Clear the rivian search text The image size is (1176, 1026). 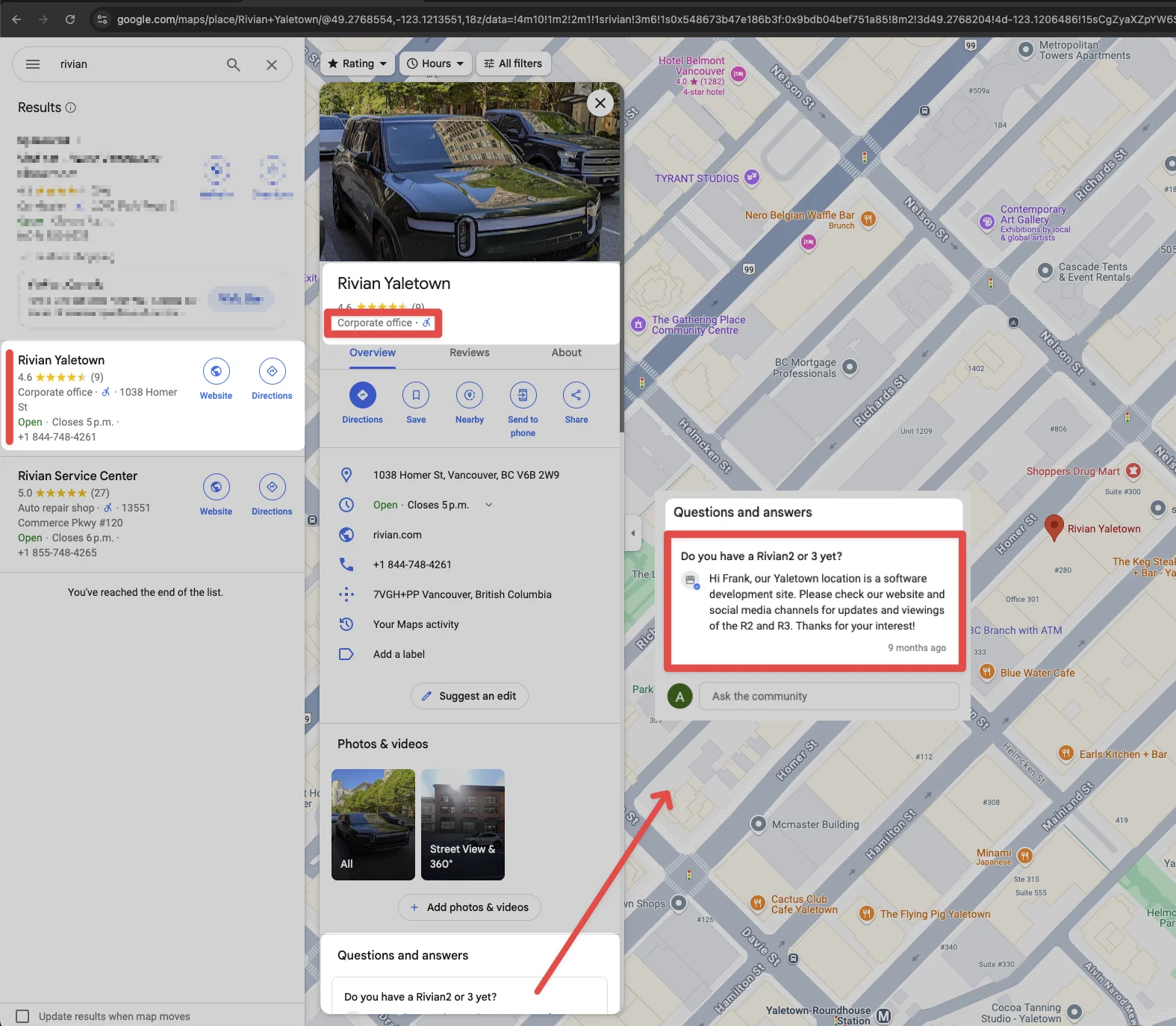[272, 65]
